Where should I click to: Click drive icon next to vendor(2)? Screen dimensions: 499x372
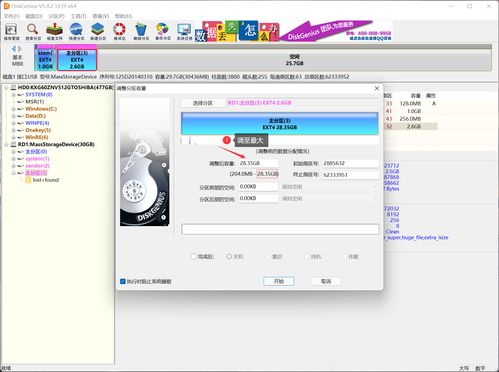point(21,166)
